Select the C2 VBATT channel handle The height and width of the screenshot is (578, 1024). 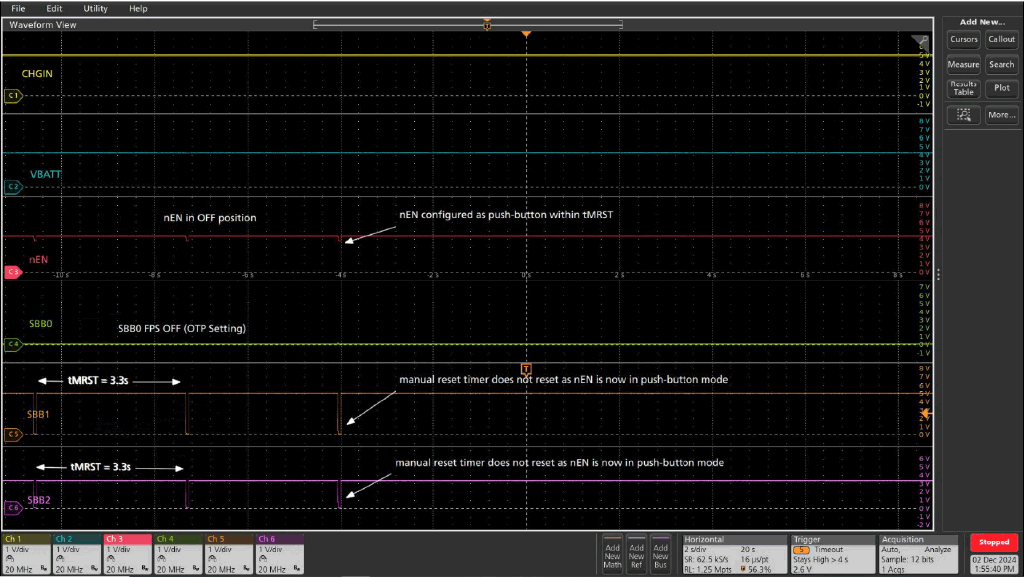coord(13,187)
